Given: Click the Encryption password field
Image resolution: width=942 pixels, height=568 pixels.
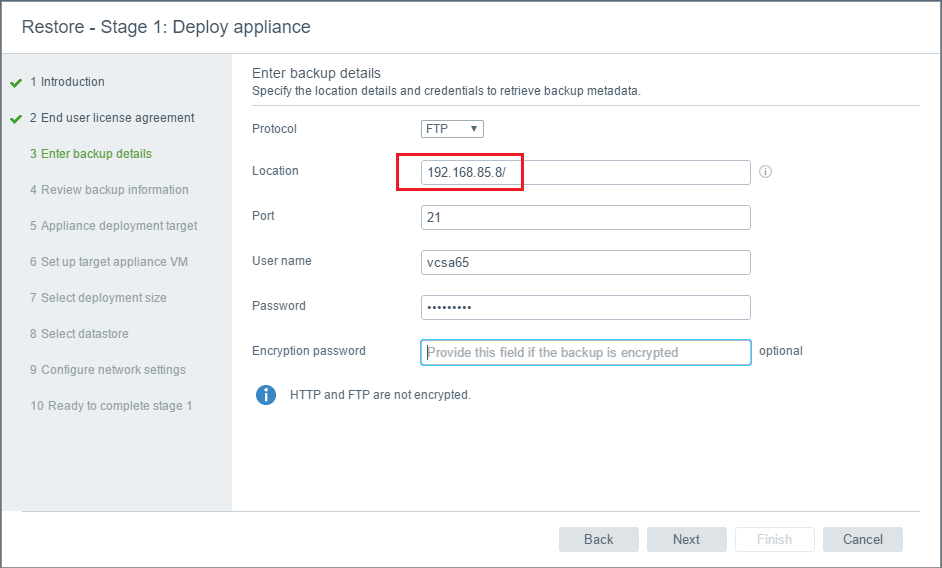Looking at the screenshot, I should point(586,352).
